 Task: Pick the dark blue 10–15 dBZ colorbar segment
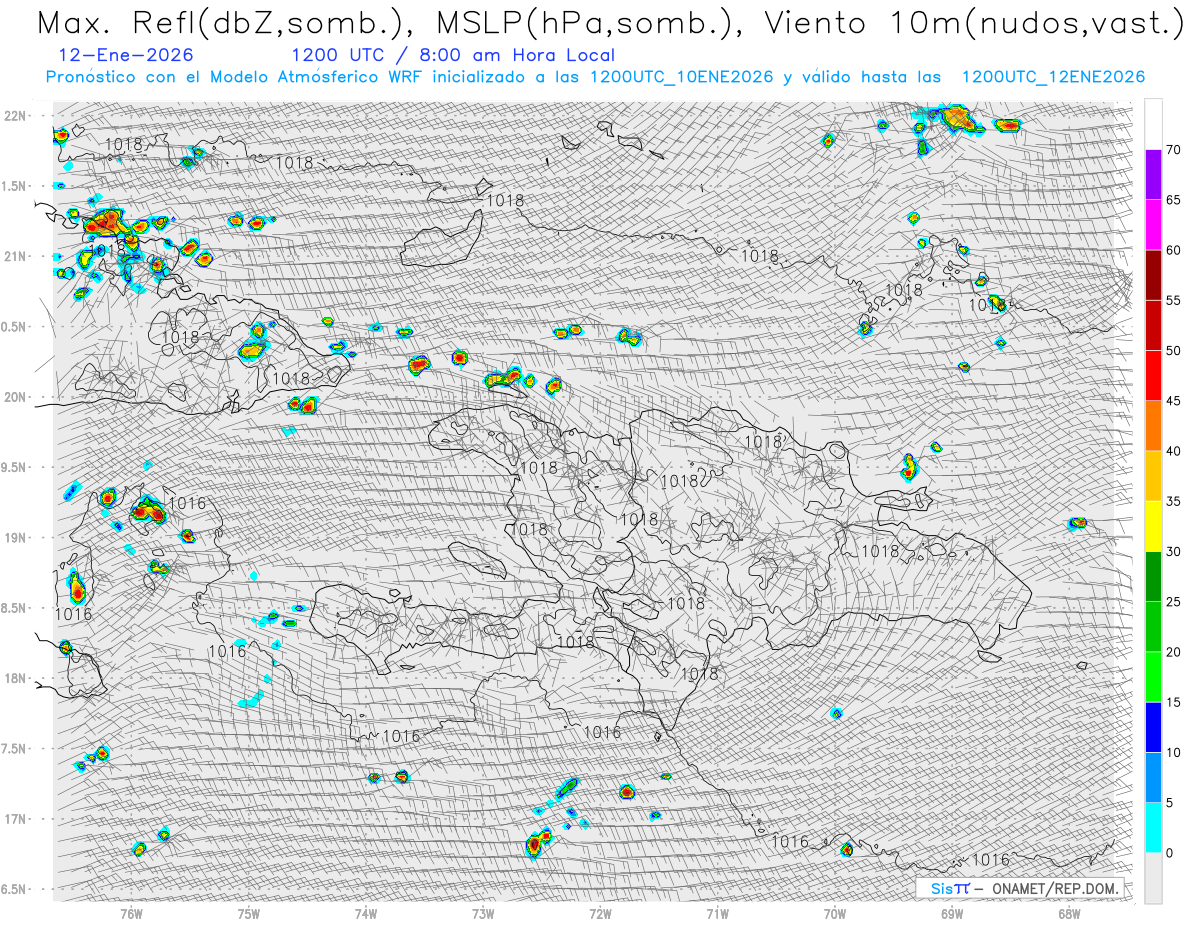pos(1153,727)
